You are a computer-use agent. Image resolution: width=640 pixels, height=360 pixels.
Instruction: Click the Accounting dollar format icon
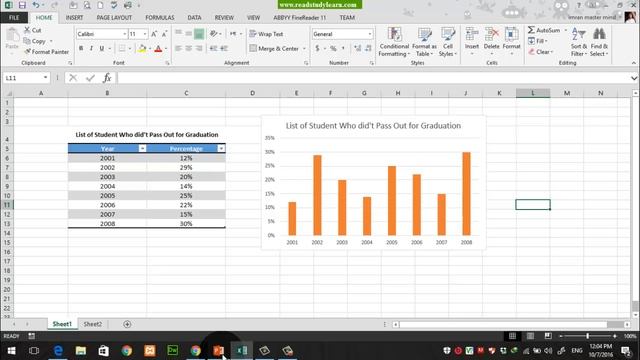point(317,49)
